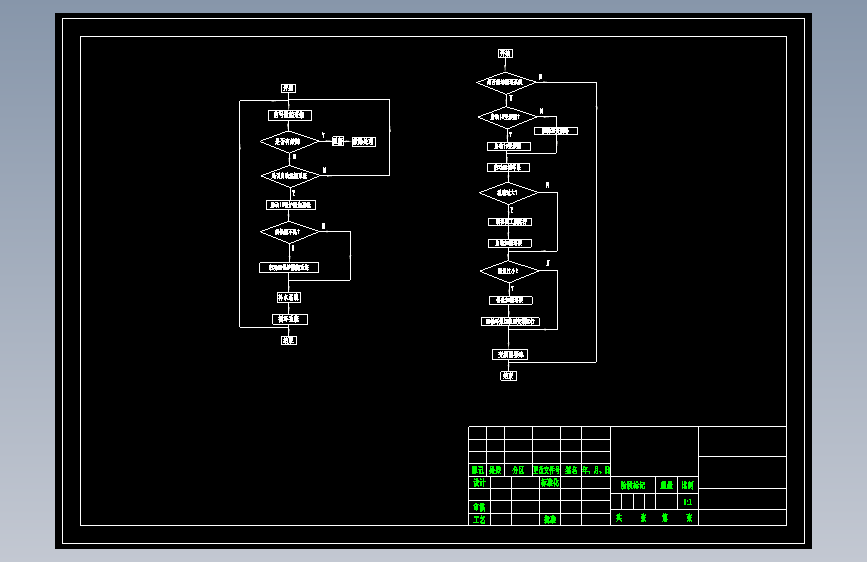
Task: Click the '签名' column header
Action: (571, 470)
